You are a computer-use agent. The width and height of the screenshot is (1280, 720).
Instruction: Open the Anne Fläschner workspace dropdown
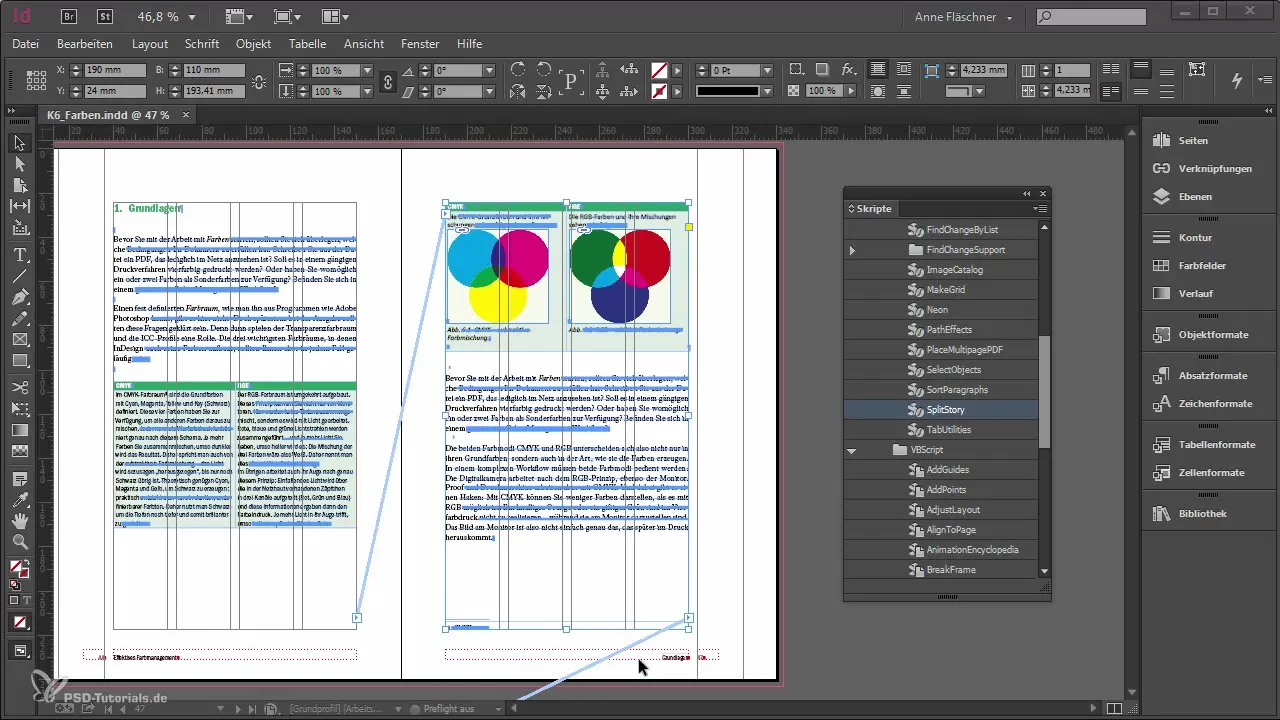click(964, 17)
